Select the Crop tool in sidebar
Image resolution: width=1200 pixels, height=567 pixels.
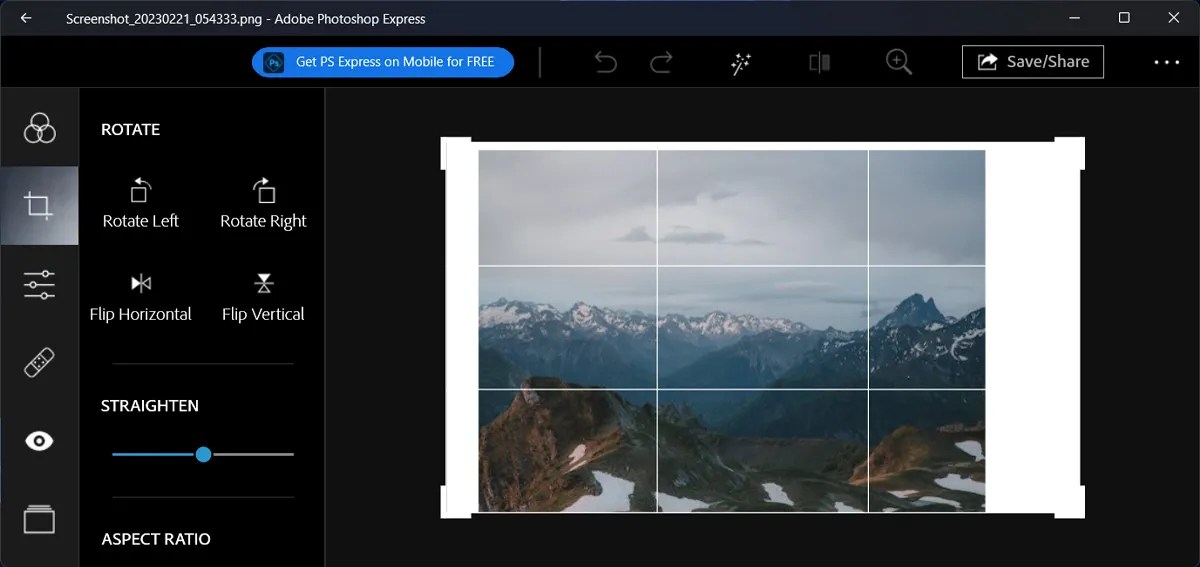pyautogui.click(x=39, y=206)
